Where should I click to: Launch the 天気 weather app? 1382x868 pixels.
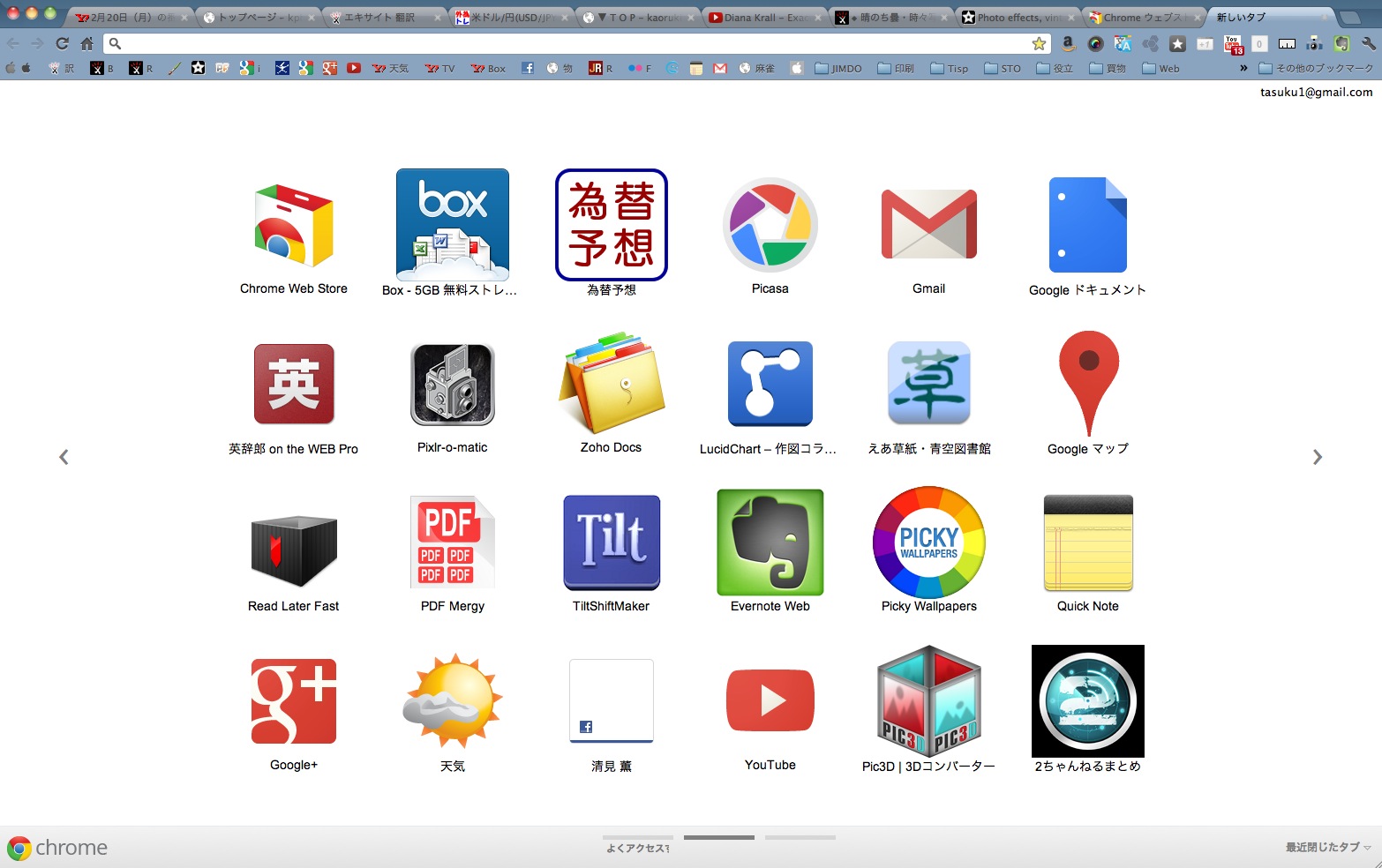coord(453,701)
